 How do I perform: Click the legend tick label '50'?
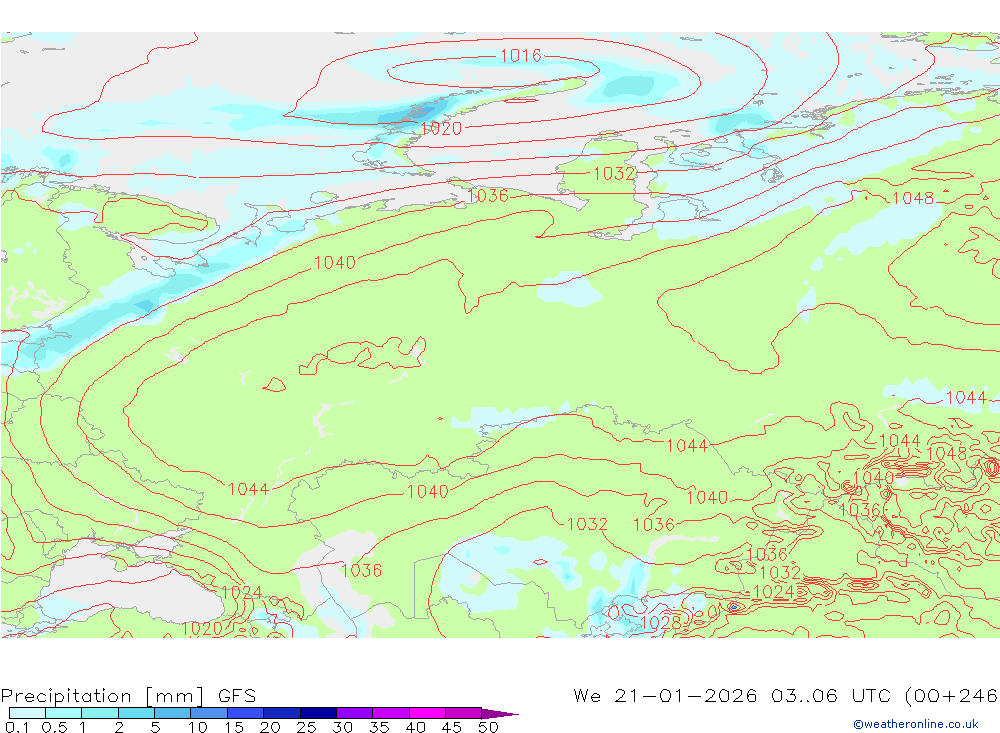tap(488, 727)
